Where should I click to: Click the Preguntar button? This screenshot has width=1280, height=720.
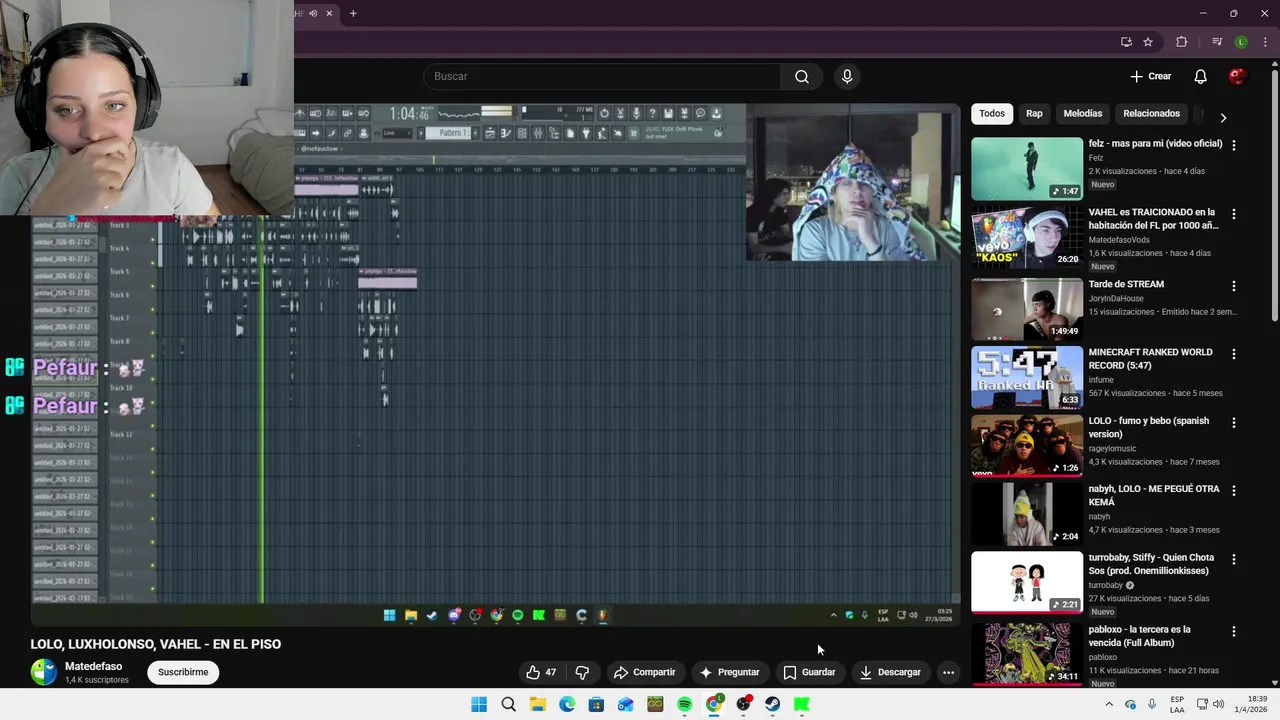(730, 672)
